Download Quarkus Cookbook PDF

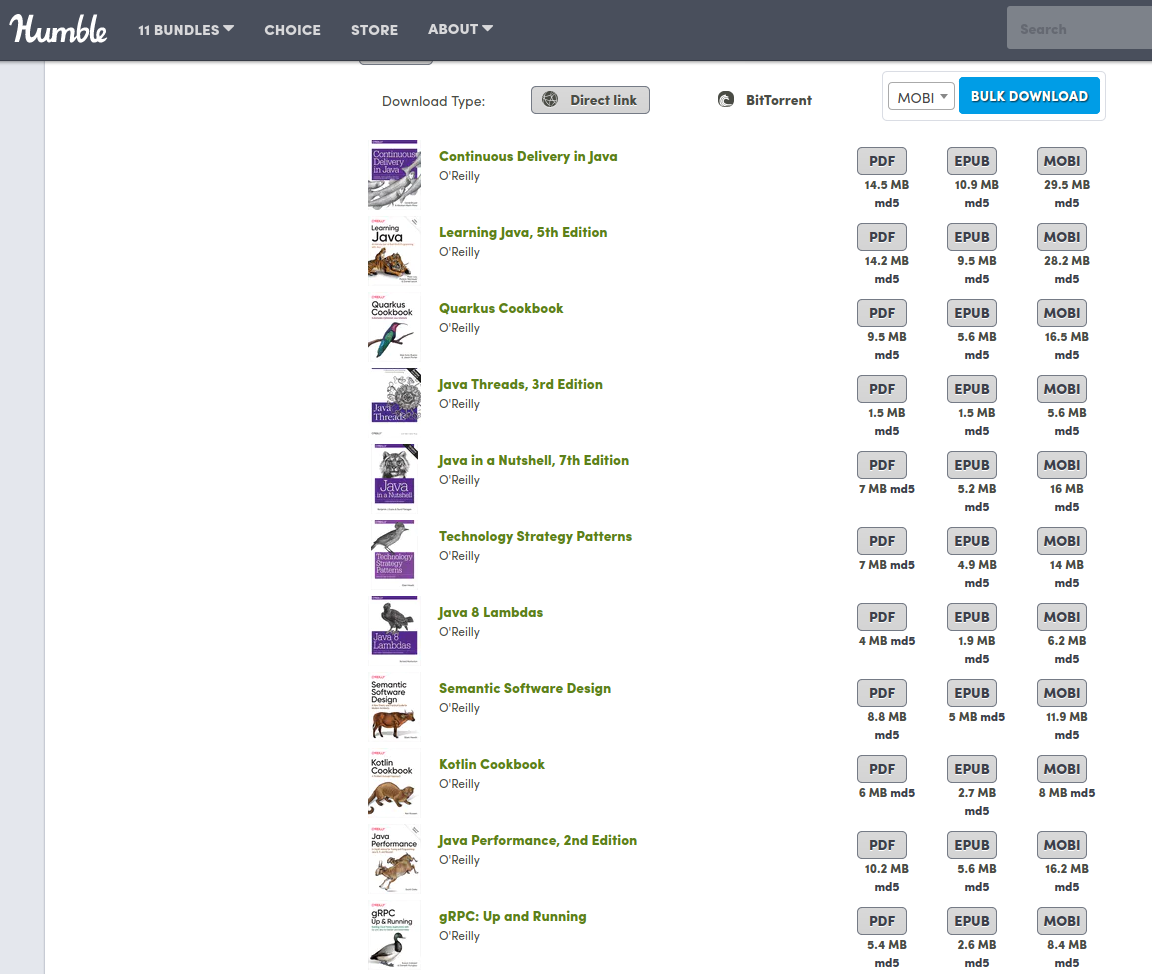coord(882,313)
